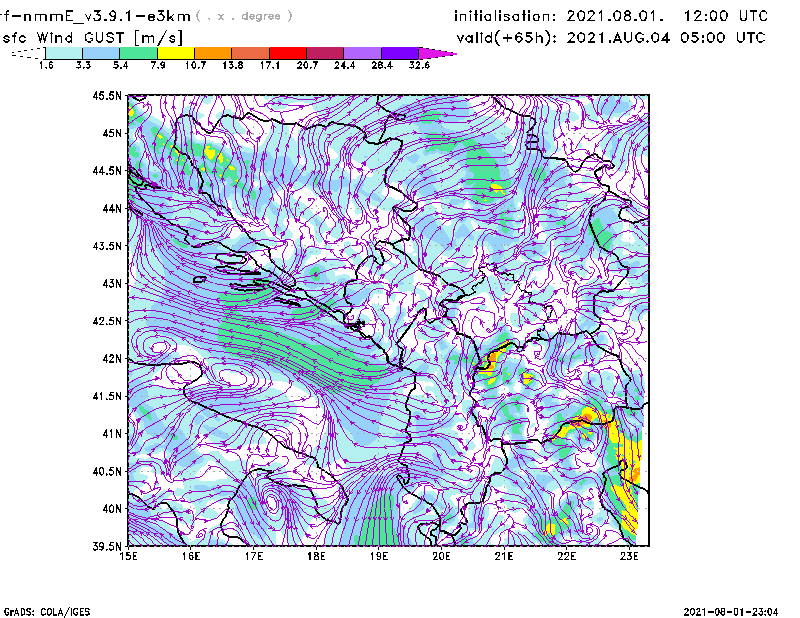Click the legend value '1.6'
The width and height of the screenshot is (800, 618).
pos(46,65)
